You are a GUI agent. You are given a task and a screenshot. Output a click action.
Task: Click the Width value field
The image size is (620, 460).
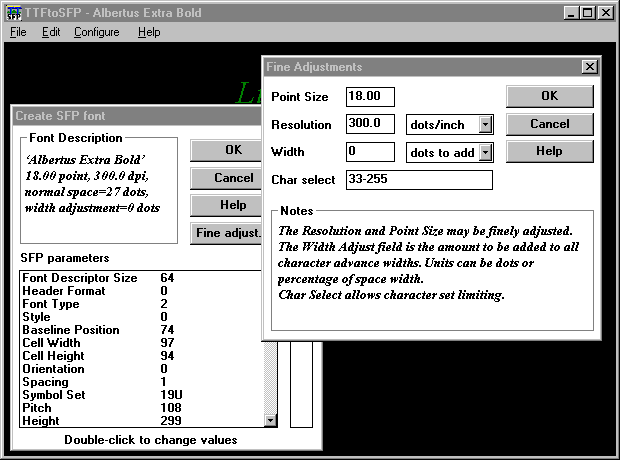click(370, 151)
